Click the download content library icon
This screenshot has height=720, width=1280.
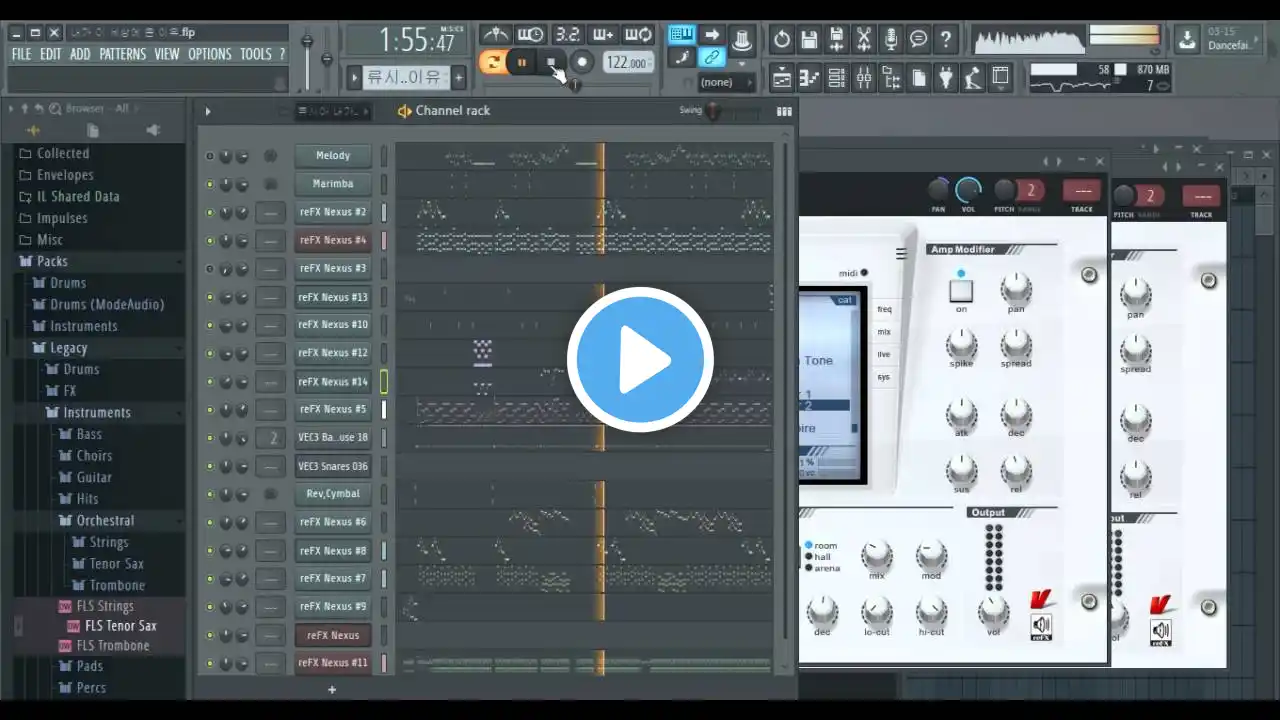click(1187, 40)
